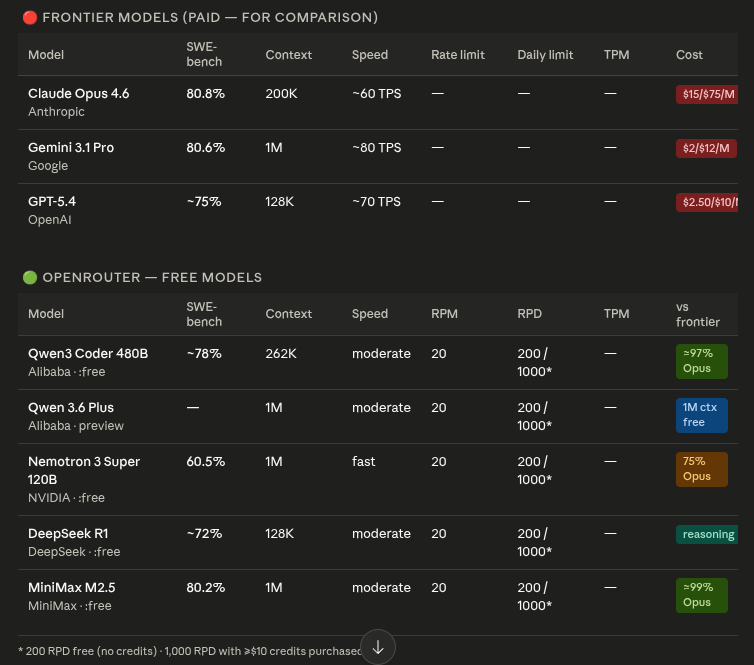
Task: Click the RPM value 20 for Qwen3 Coder 480B
Action: pos(439,353)
